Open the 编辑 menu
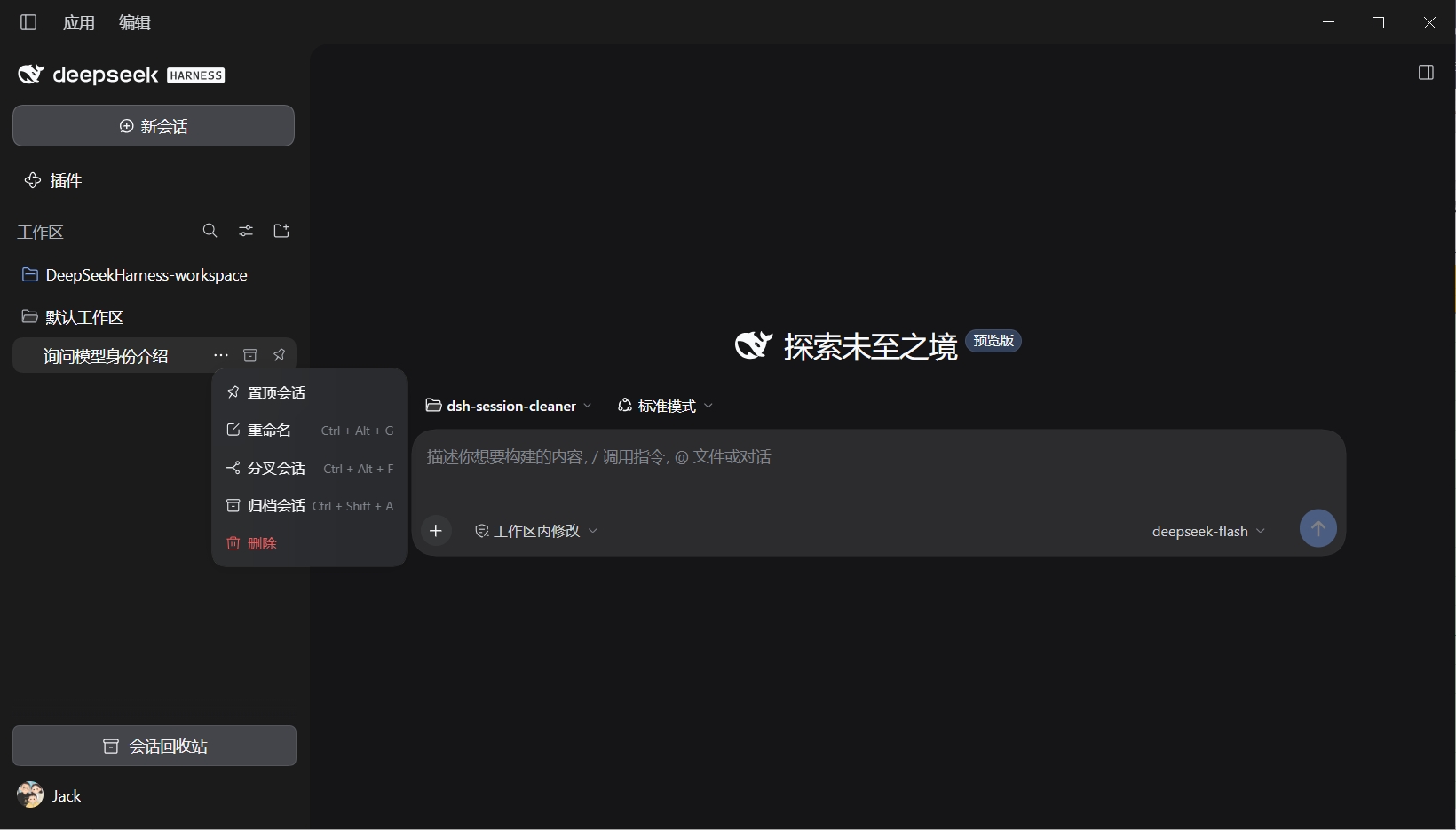This screenshot has height=830, width=1456. tap(135, 23)
